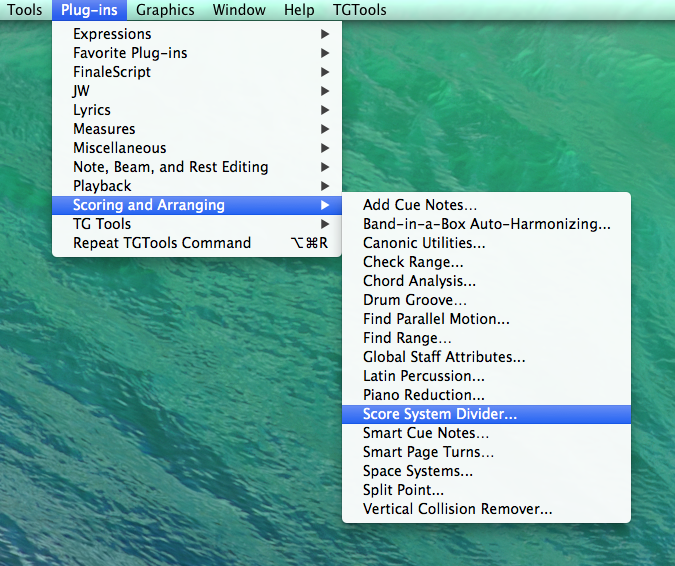The height and width of the screenshot is (566, 675).
Task: Open the Window menu in menu bar
Action: pyautogui.click(x=239, y=10)
